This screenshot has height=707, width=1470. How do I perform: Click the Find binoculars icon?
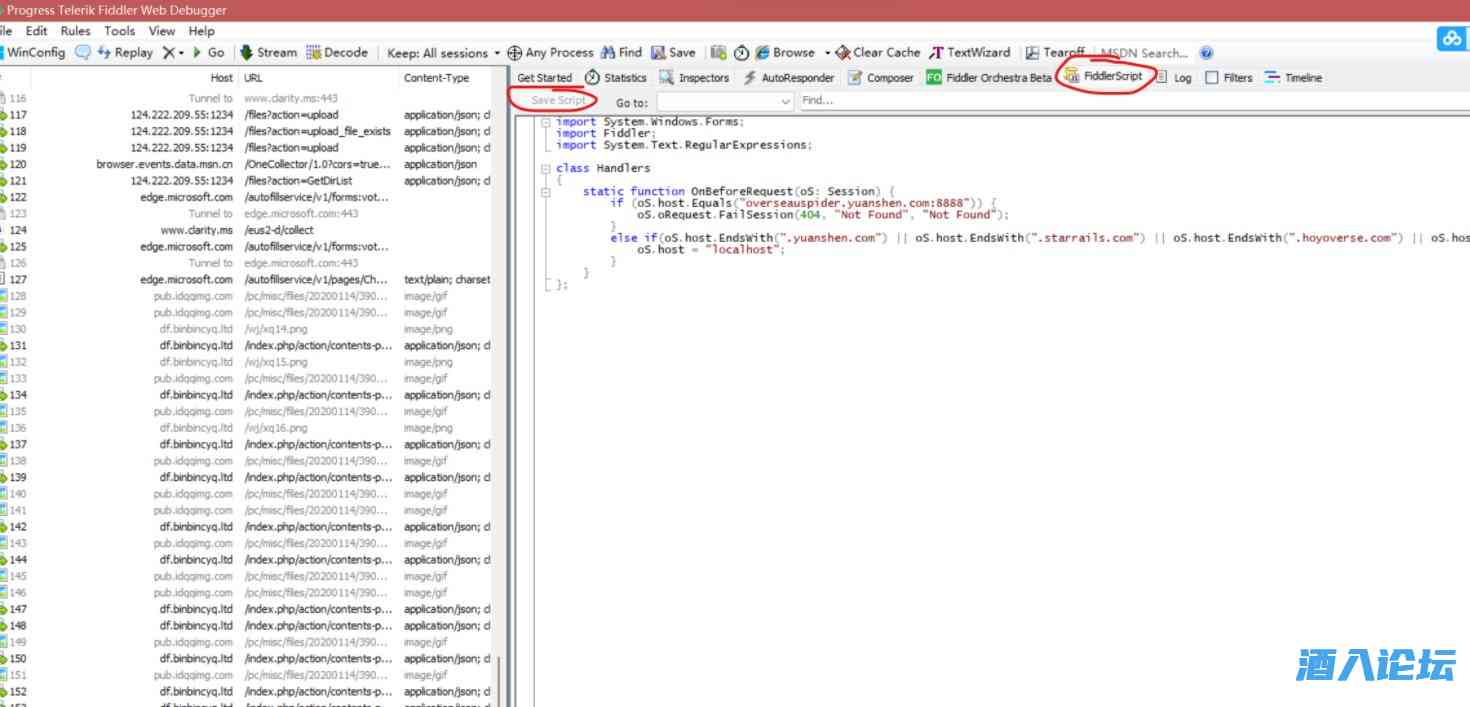coord(608,53)
